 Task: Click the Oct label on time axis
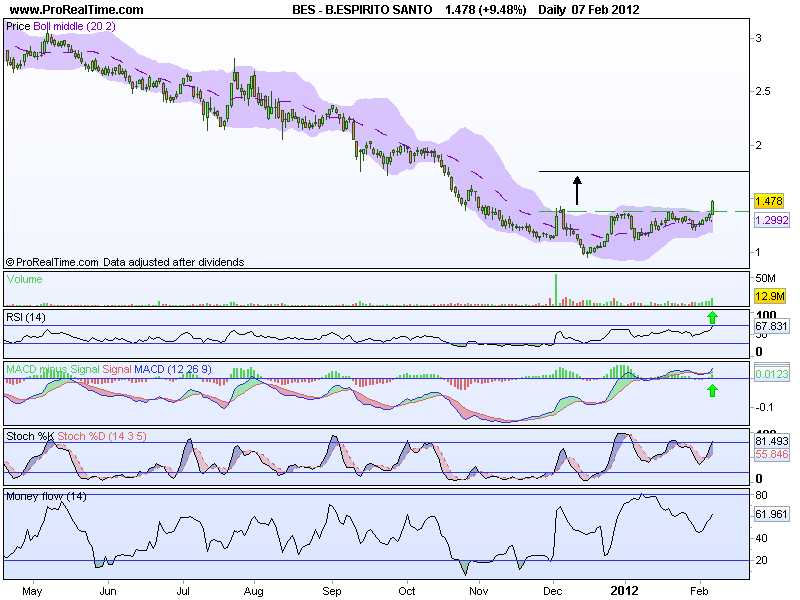pos(407,591)
